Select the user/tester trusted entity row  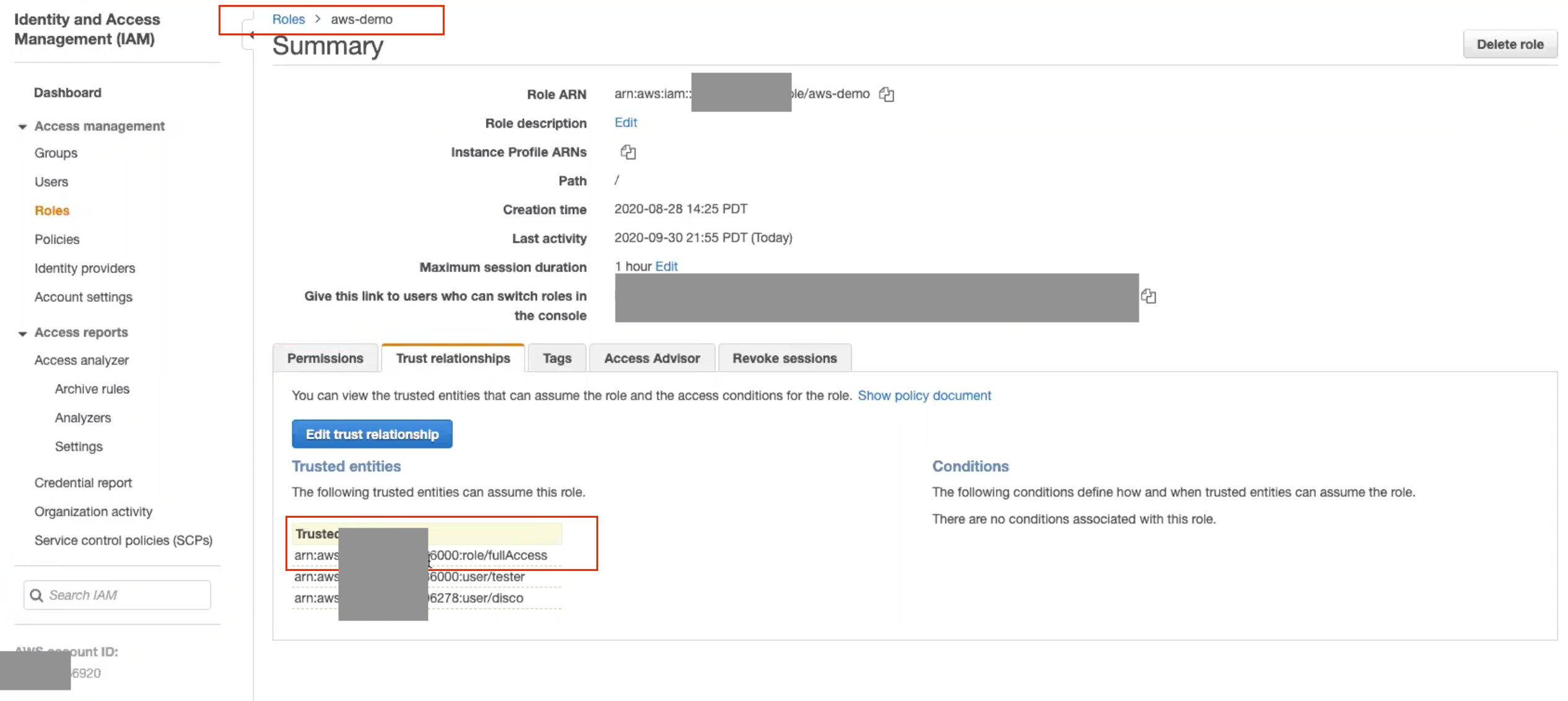427,577
